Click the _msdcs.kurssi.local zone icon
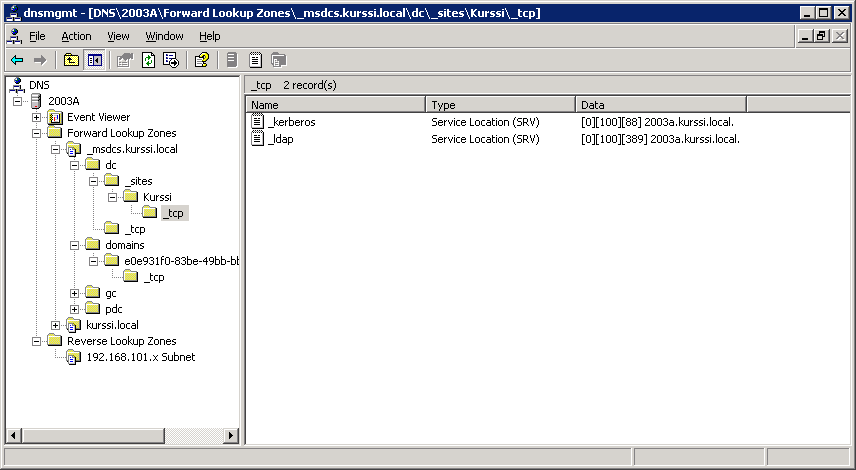The height and width of the screenshot is (470, 856). click(74, 149)
